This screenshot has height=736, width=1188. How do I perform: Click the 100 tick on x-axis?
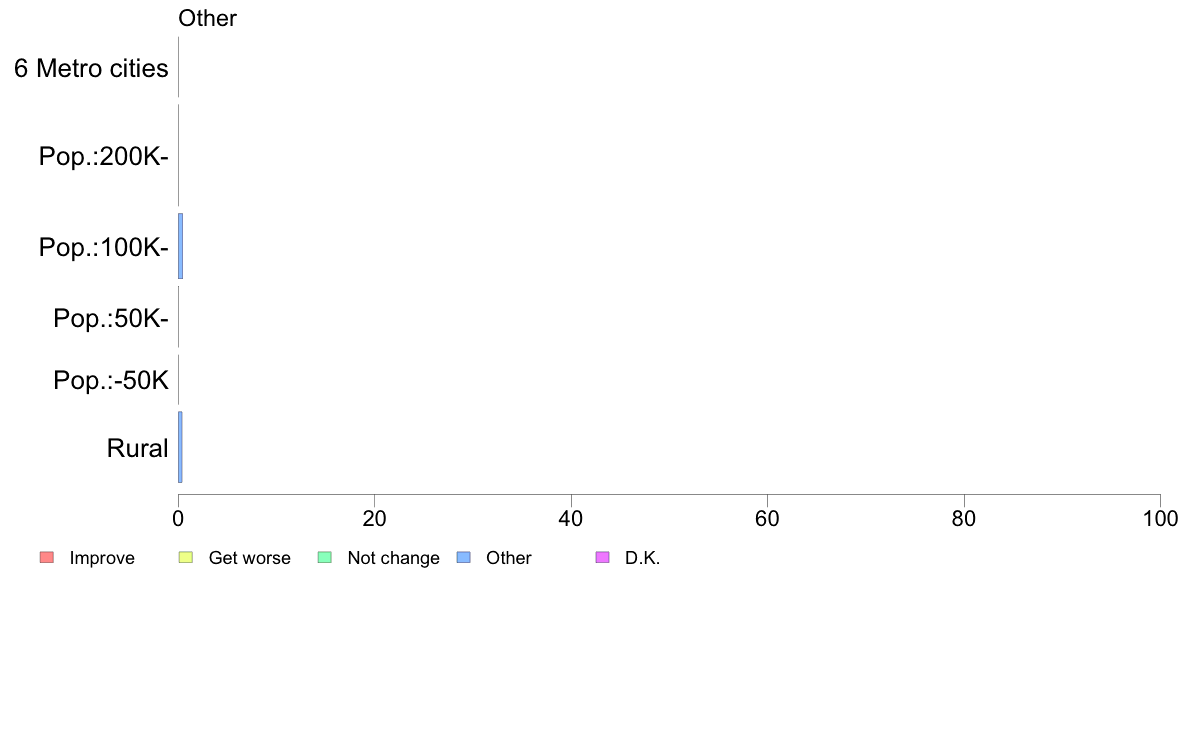pyautogui.click(x=1160, y=518)
